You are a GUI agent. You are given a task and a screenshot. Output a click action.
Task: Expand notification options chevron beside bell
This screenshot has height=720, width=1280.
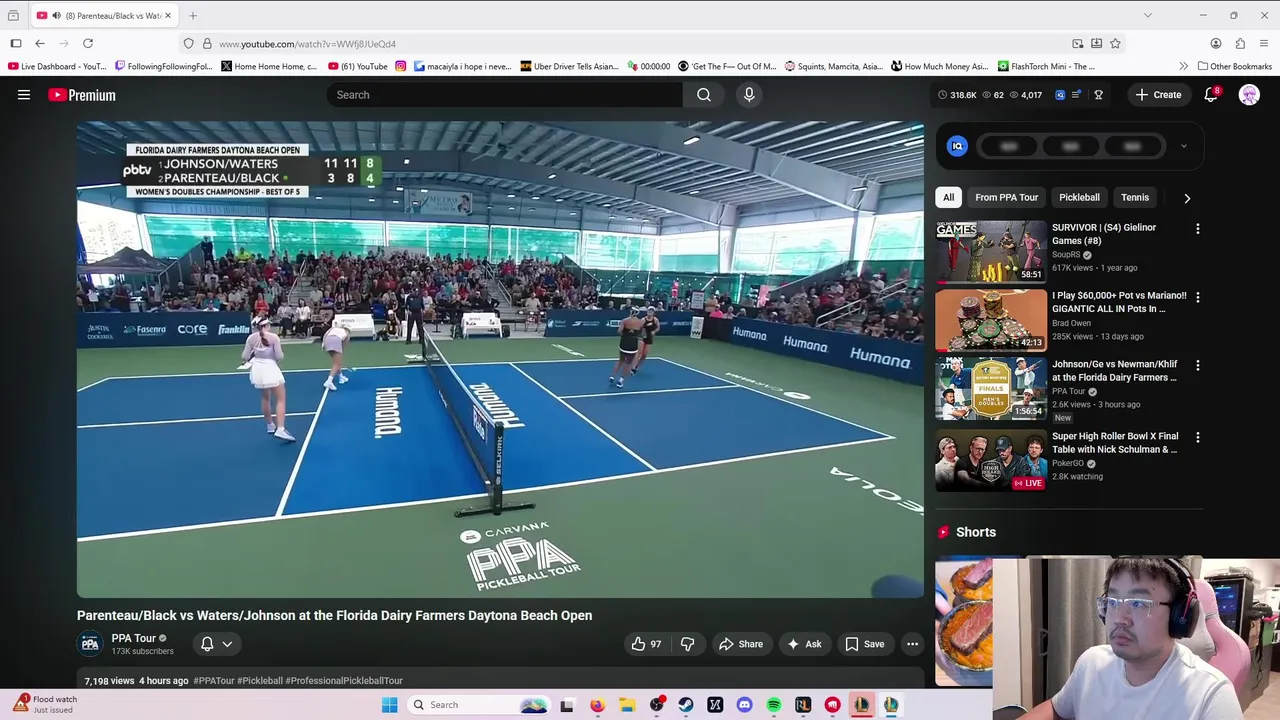tap(228, 644)
